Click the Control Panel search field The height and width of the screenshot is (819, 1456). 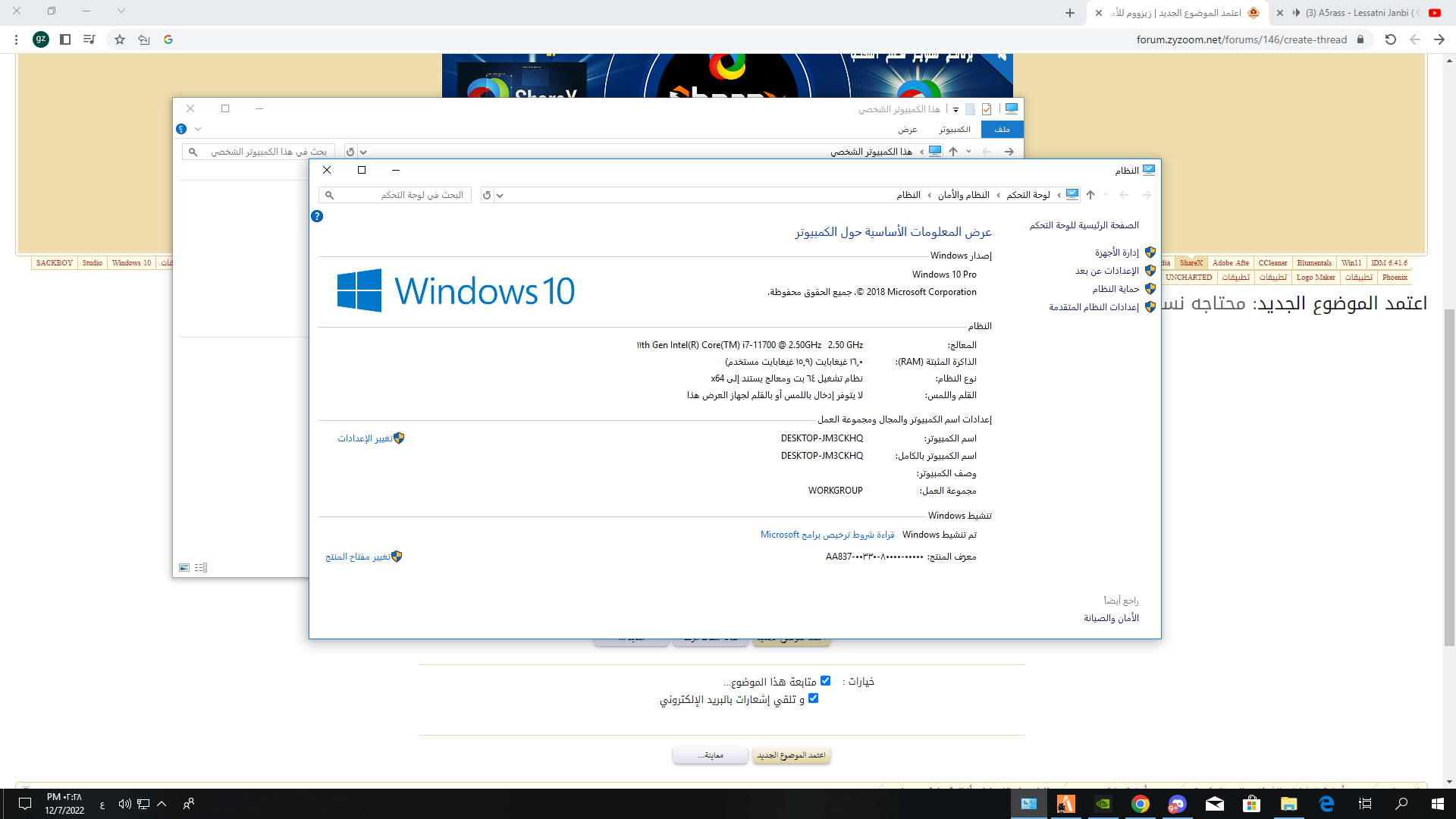pyautogui.click(x=395, y=195)
